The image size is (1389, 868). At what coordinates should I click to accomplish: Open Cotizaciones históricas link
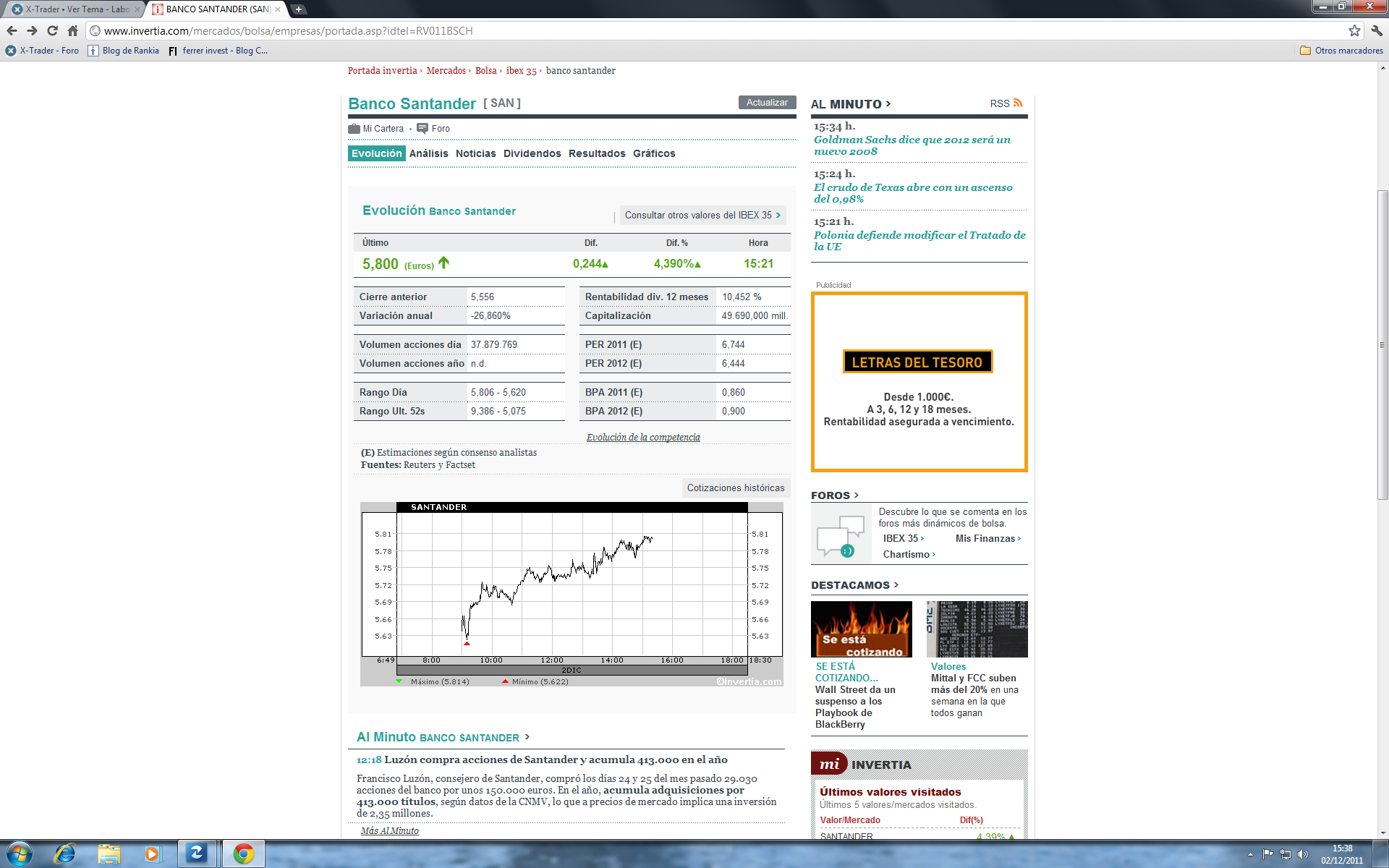point(735,488)
